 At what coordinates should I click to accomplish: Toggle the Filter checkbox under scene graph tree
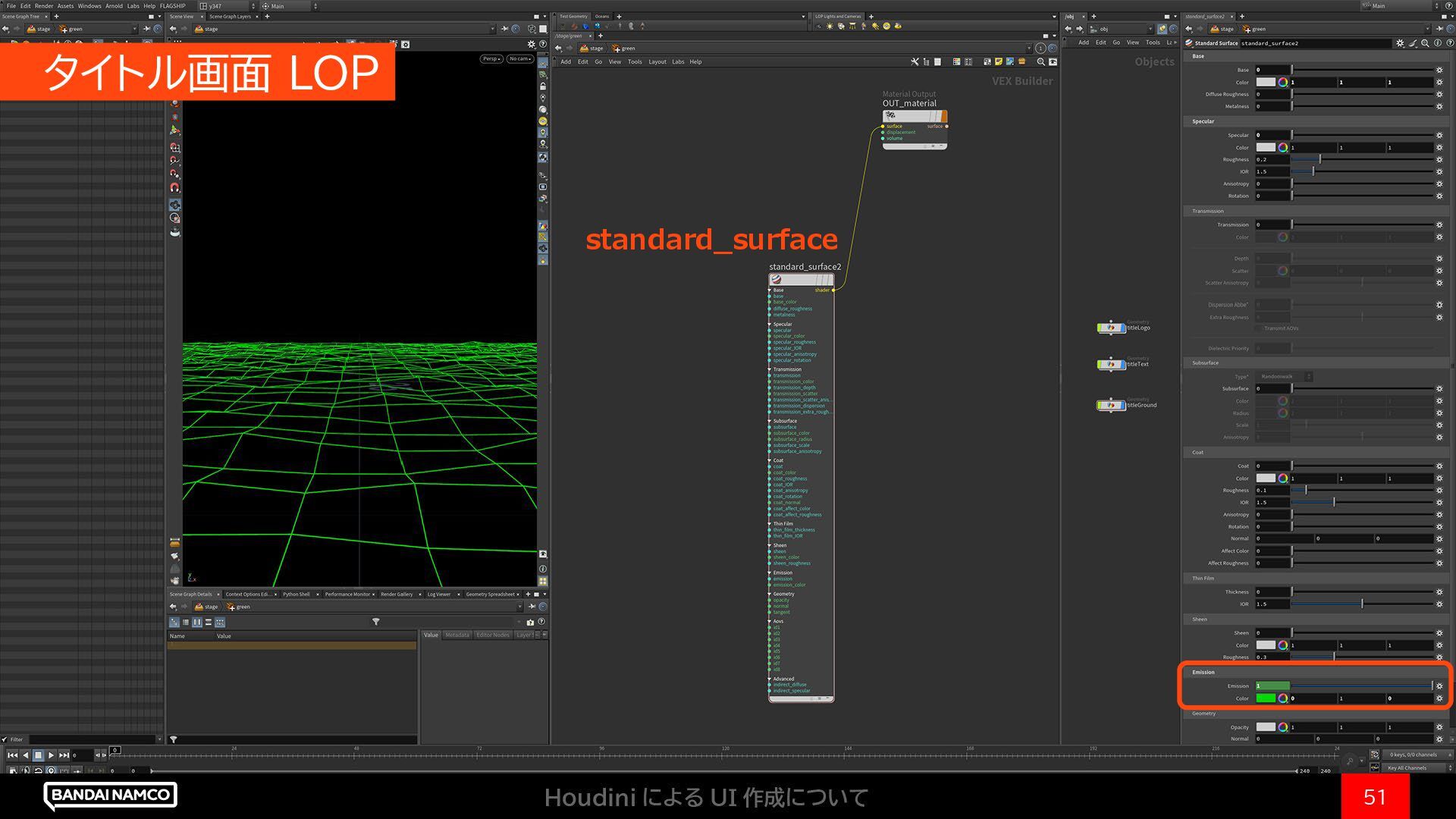[5, 739]
